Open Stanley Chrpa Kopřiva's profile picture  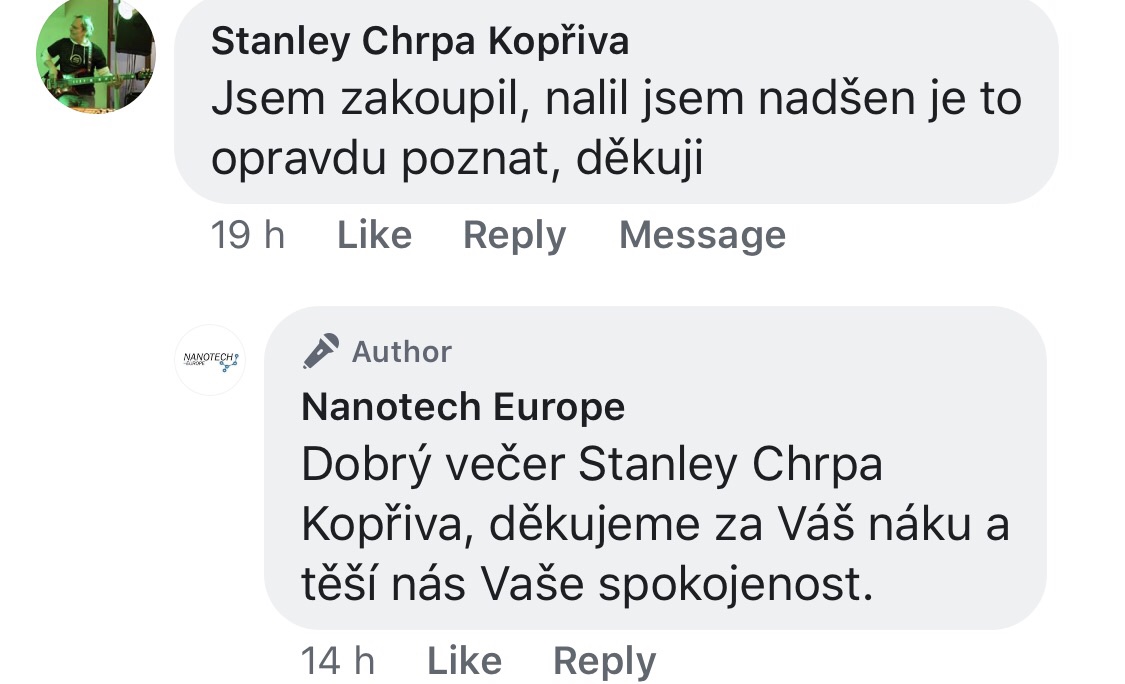coord(96,54)
